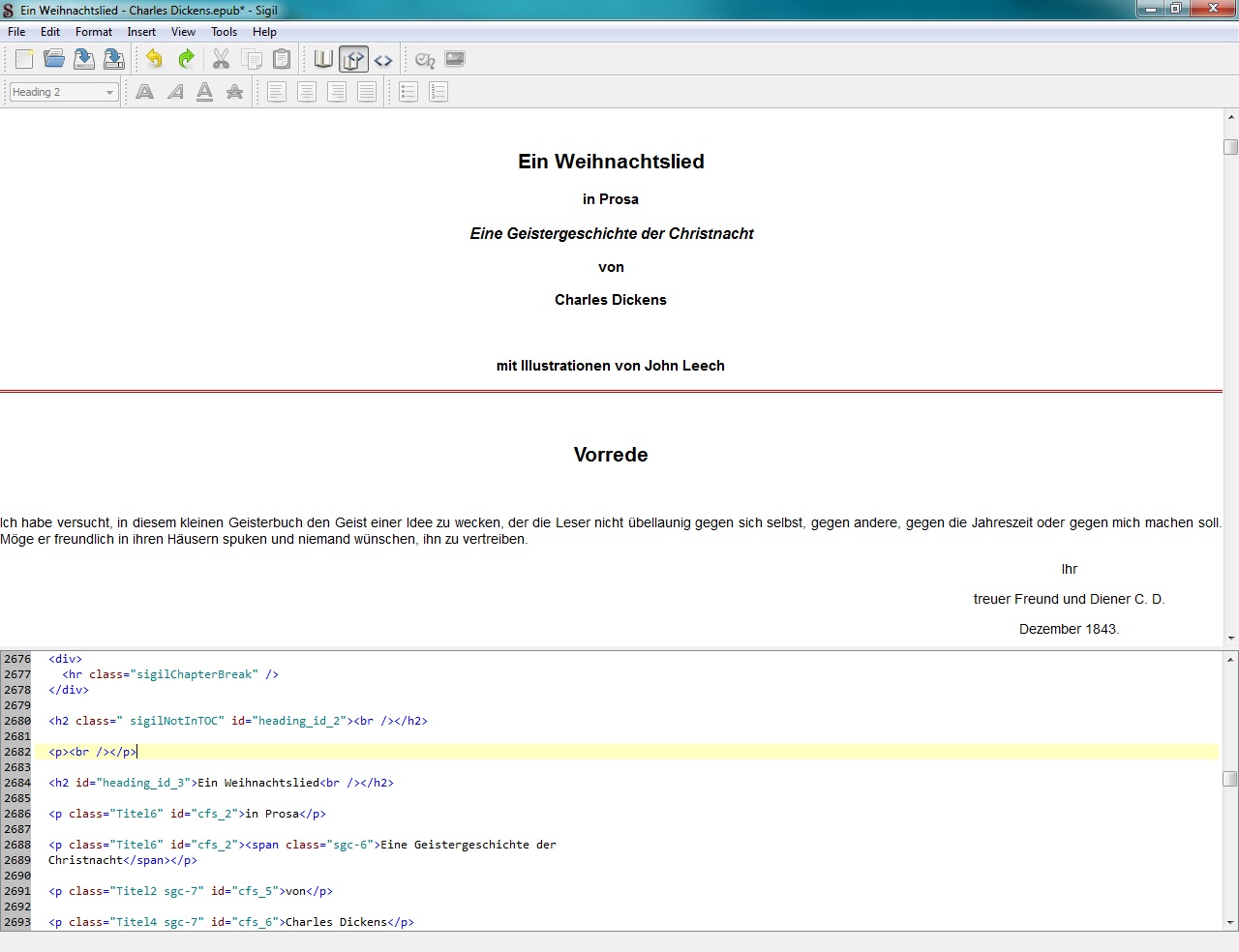
Task: Click the opening div tag on line 2676
Action: click(66, 659)
